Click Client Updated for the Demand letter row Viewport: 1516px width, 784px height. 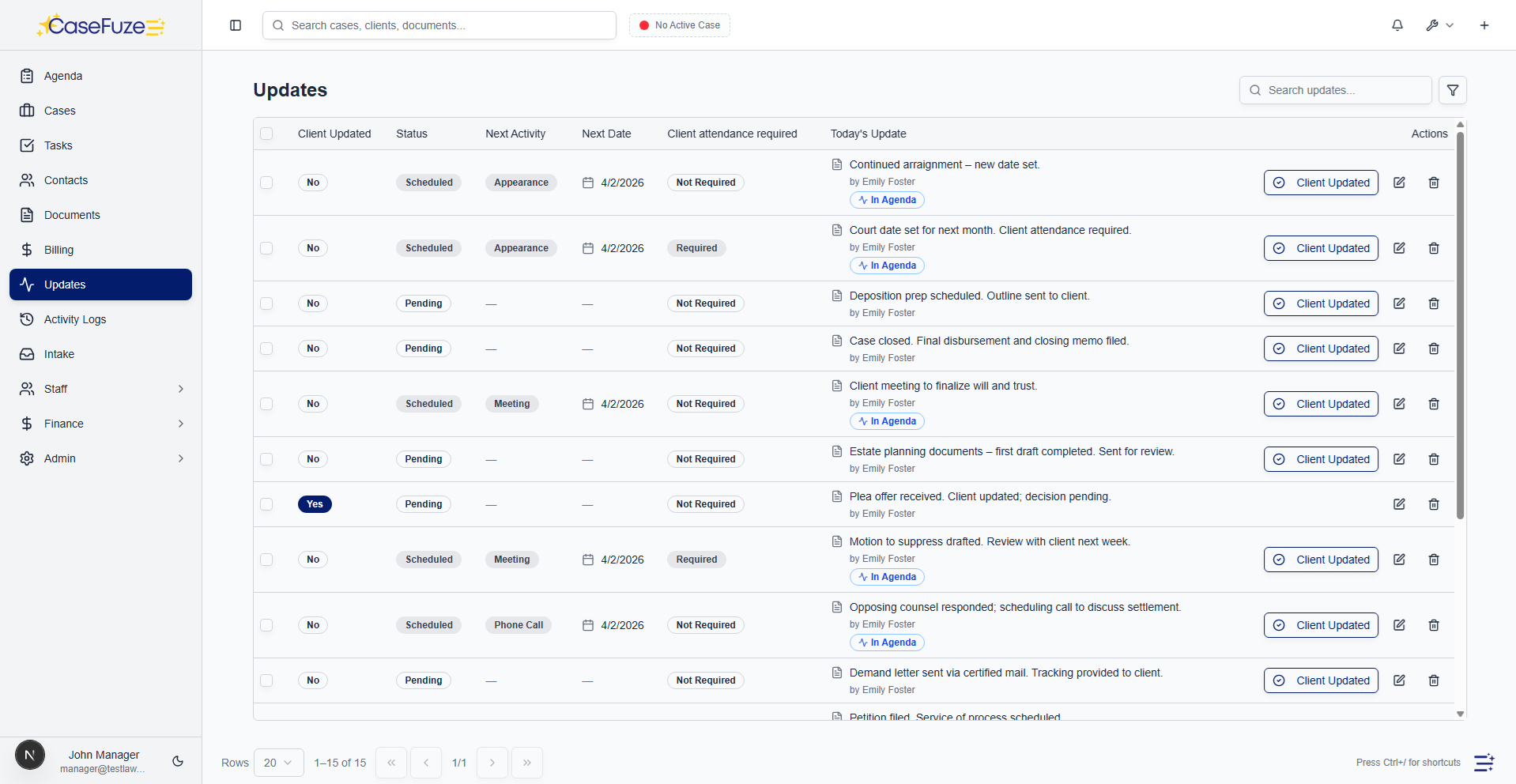(x=1320, y=680)
